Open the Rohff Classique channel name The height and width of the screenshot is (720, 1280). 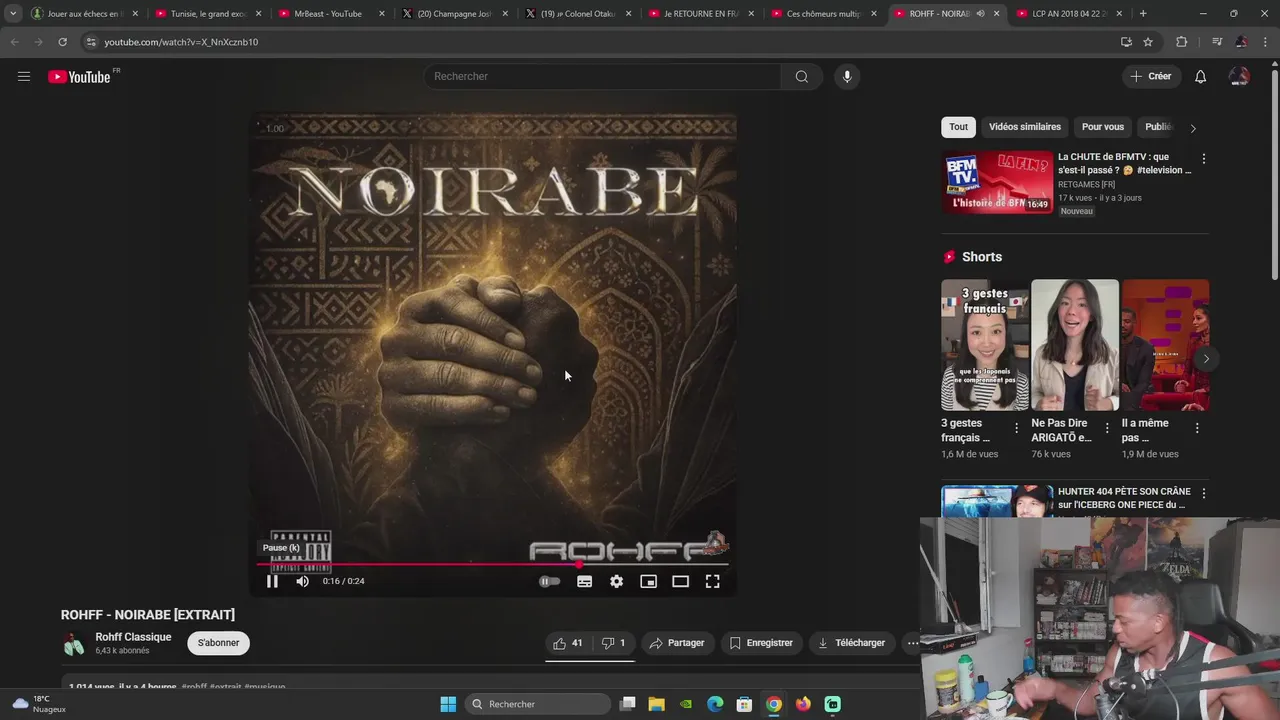pyautogui.click(x=133, y=637)
